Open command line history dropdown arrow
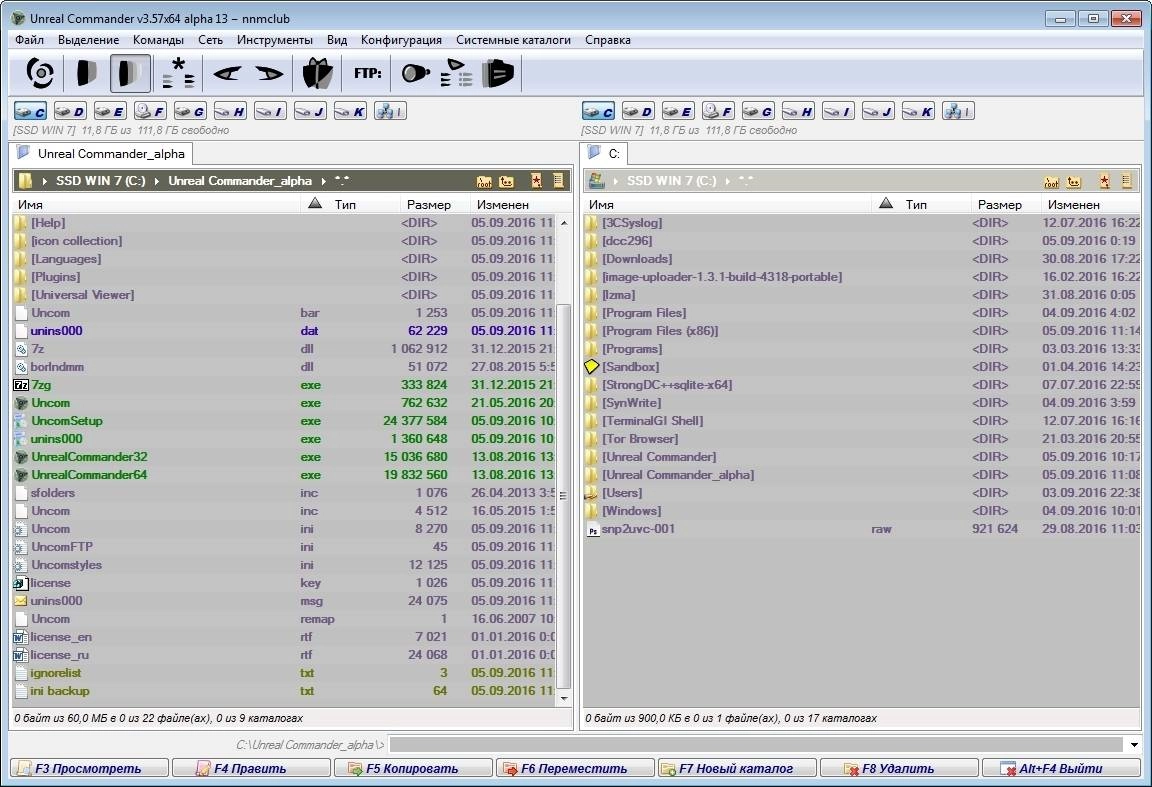The height and width of the screenshot is (787, 1152). point(1134,745)
